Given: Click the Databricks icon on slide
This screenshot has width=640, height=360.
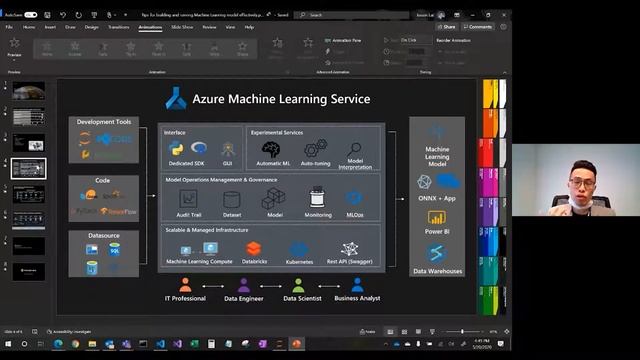Looking at the screenshot, I should pos(253,248).
